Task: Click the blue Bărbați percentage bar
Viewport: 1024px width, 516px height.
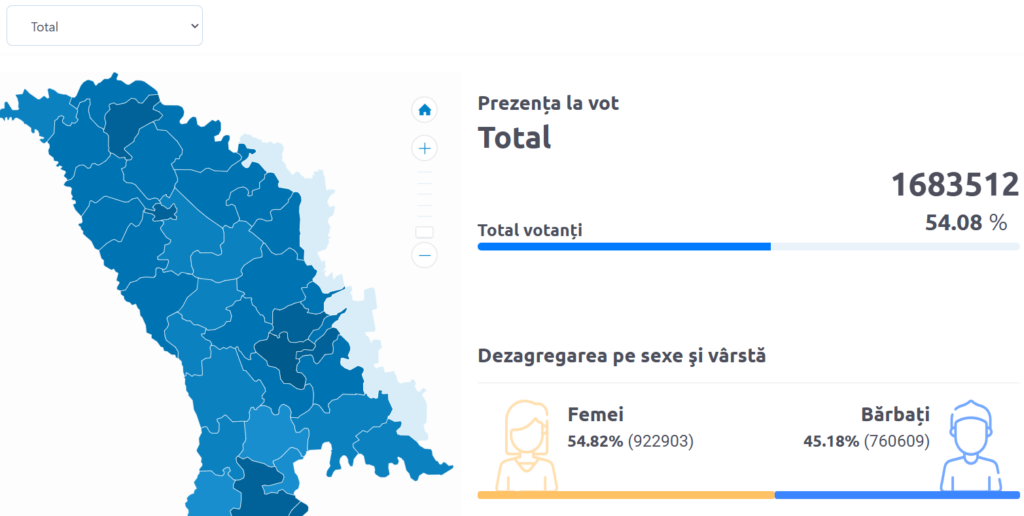Action: 897,495
